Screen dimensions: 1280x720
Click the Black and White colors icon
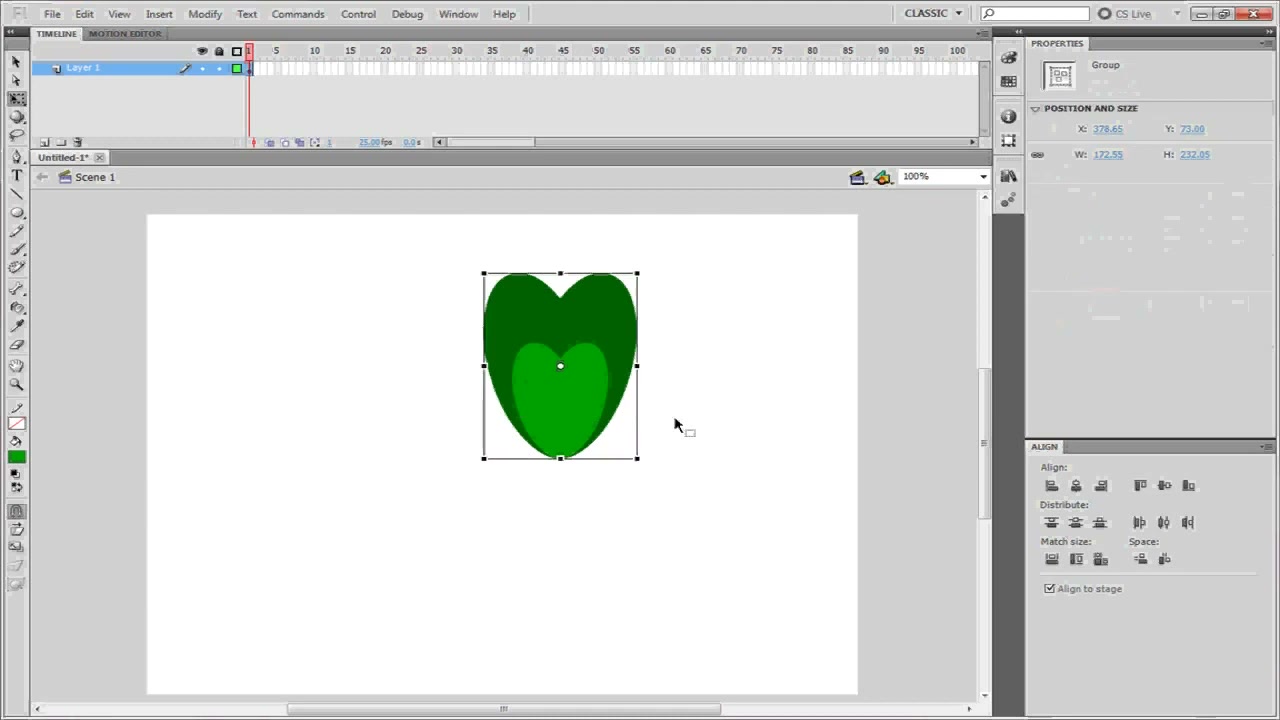tap(15, 473)
